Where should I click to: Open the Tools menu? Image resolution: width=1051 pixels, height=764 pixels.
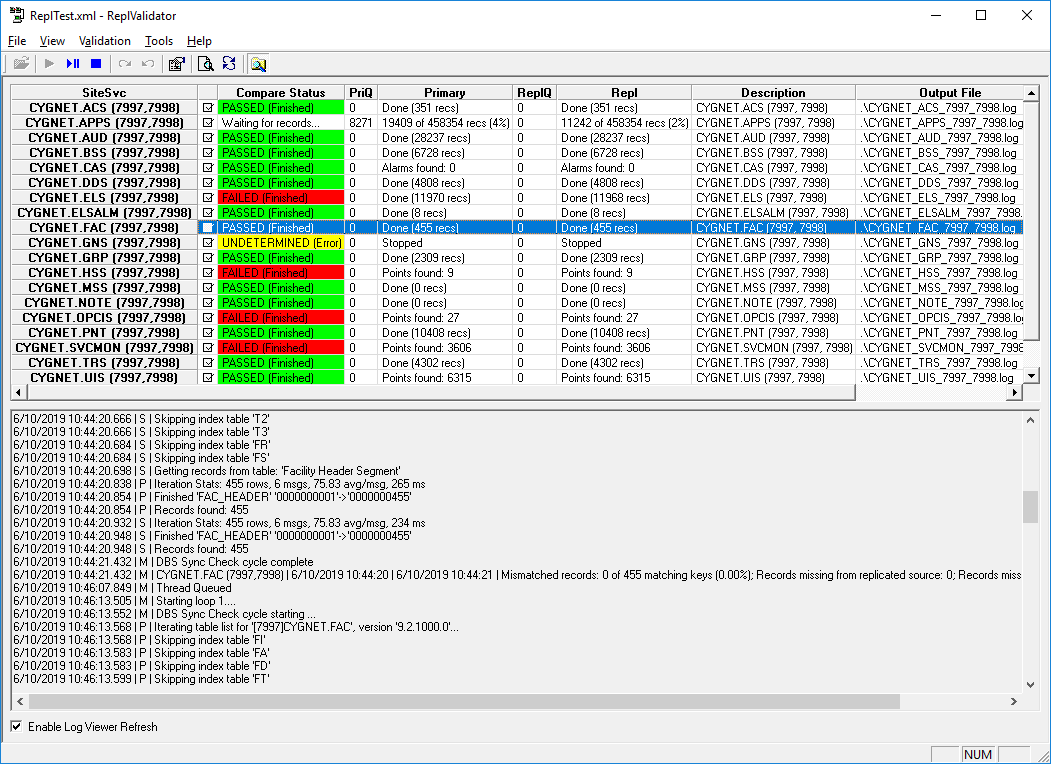click(159, 41)
